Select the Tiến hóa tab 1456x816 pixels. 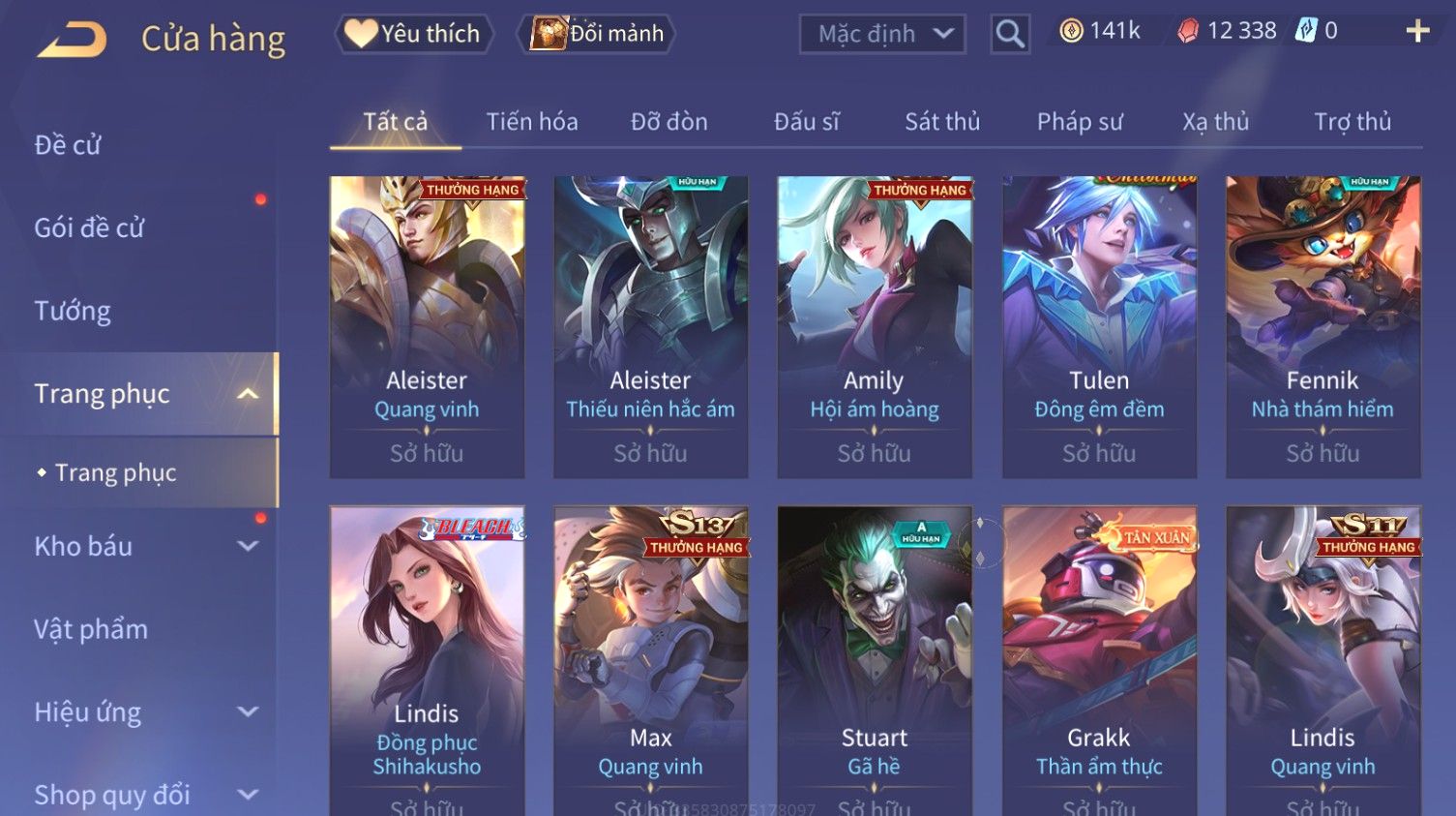pyautogui.click(x=532, y=122)
